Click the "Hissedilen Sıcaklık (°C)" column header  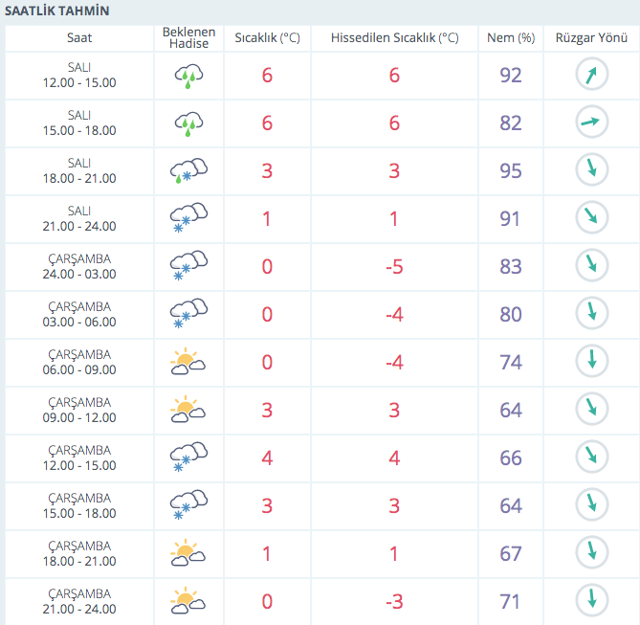click(394, 38)
